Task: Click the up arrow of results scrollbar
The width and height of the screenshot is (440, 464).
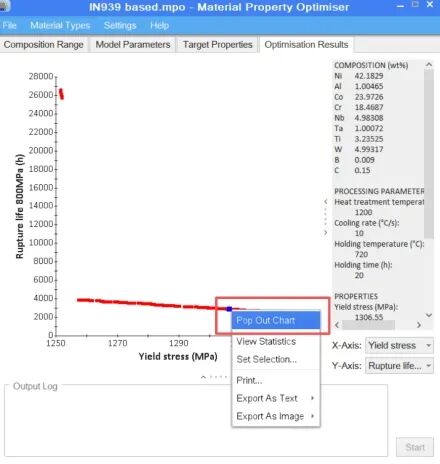Action: pyautogui.click(x=429, y=64)
